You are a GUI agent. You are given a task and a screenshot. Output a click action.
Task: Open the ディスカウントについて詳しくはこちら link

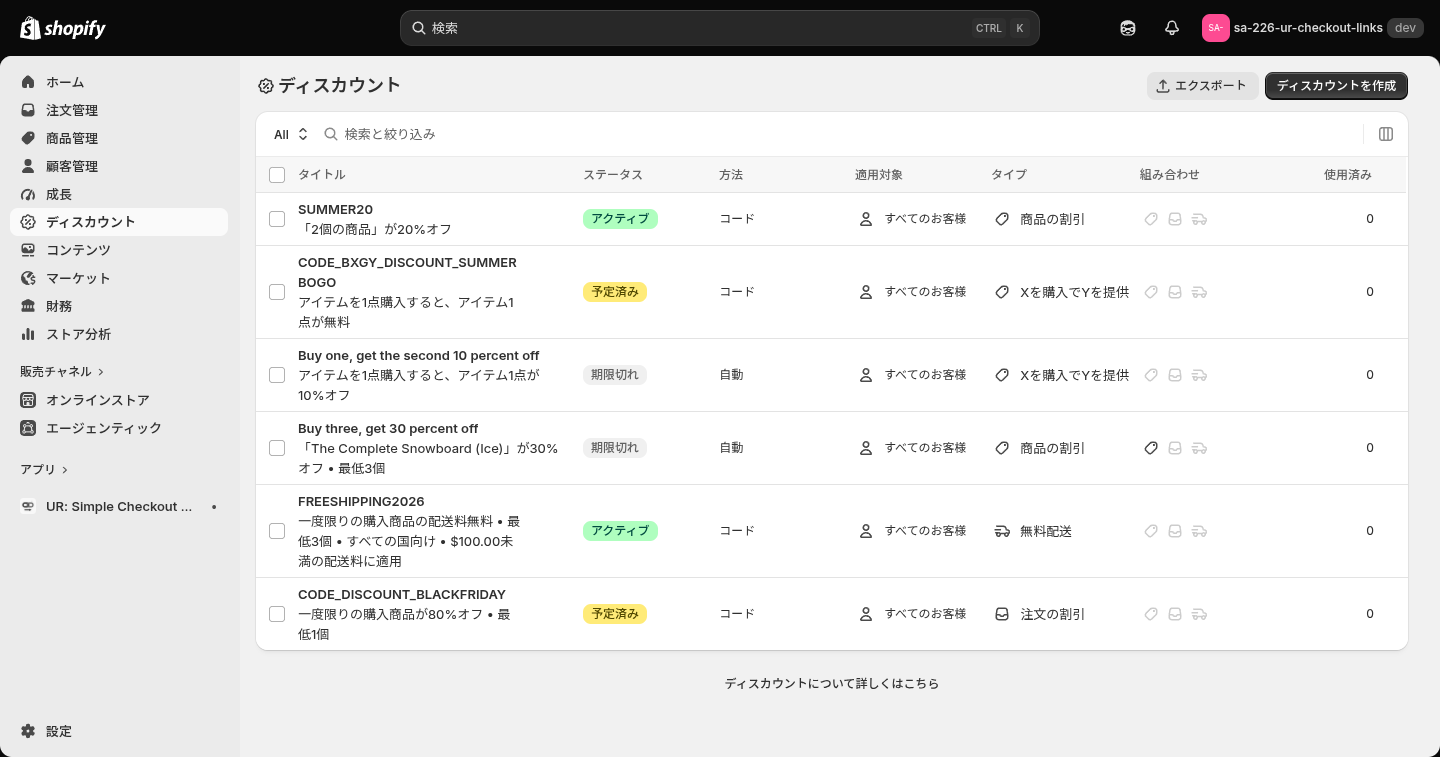[x=832, y=684]
